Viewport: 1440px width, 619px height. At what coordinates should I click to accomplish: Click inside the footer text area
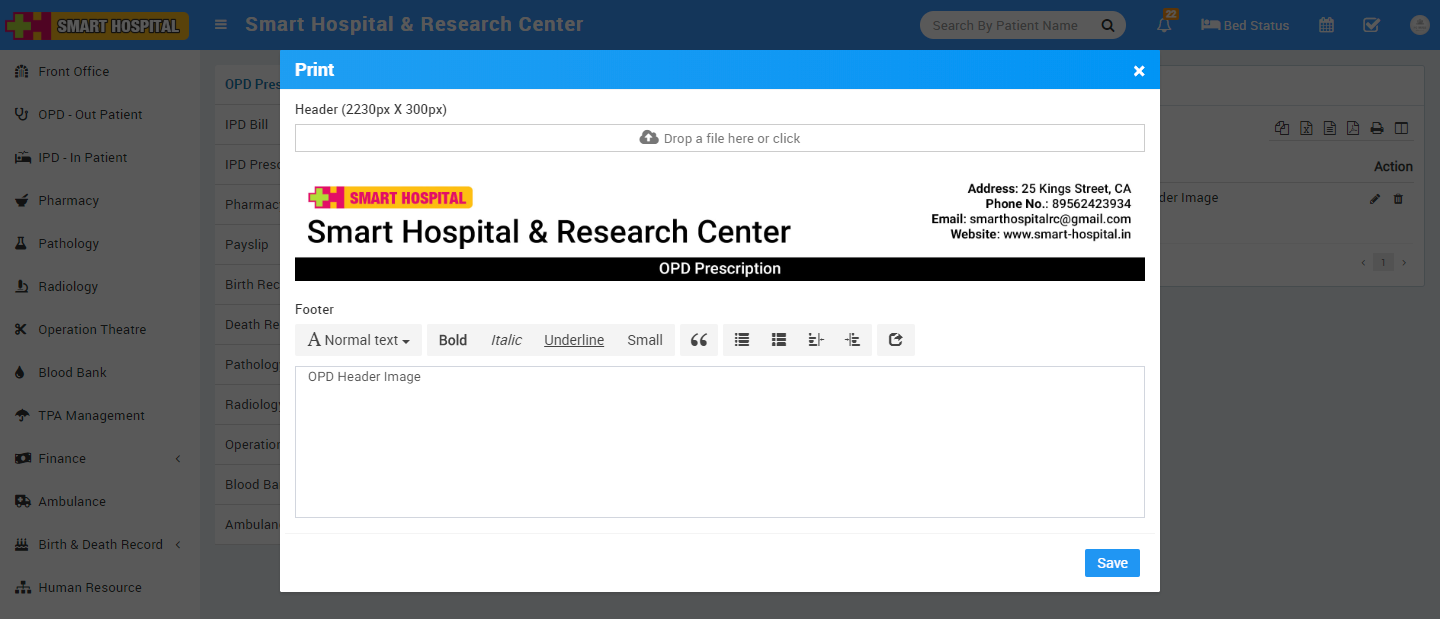point(719,450)
